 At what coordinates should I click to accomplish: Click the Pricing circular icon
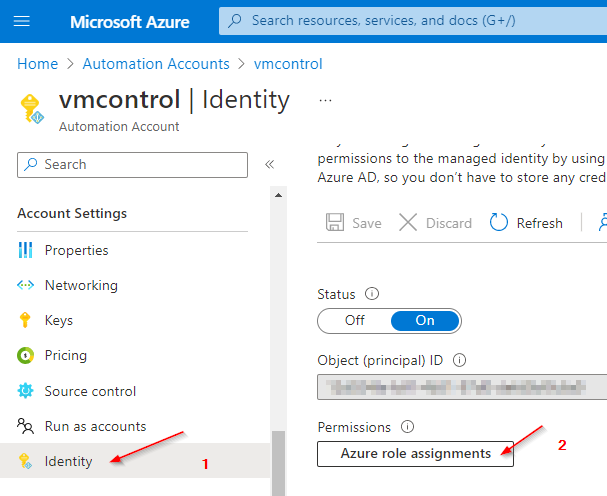tap(26, 355)
